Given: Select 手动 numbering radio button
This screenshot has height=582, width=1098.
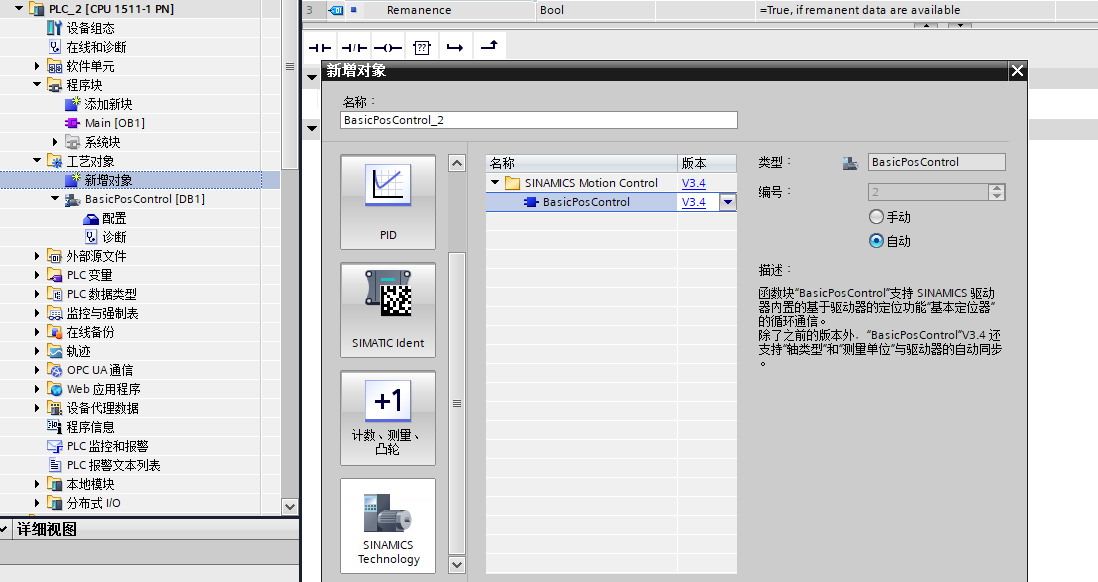Looking at the screenshot, I should (x=876, y=217).
